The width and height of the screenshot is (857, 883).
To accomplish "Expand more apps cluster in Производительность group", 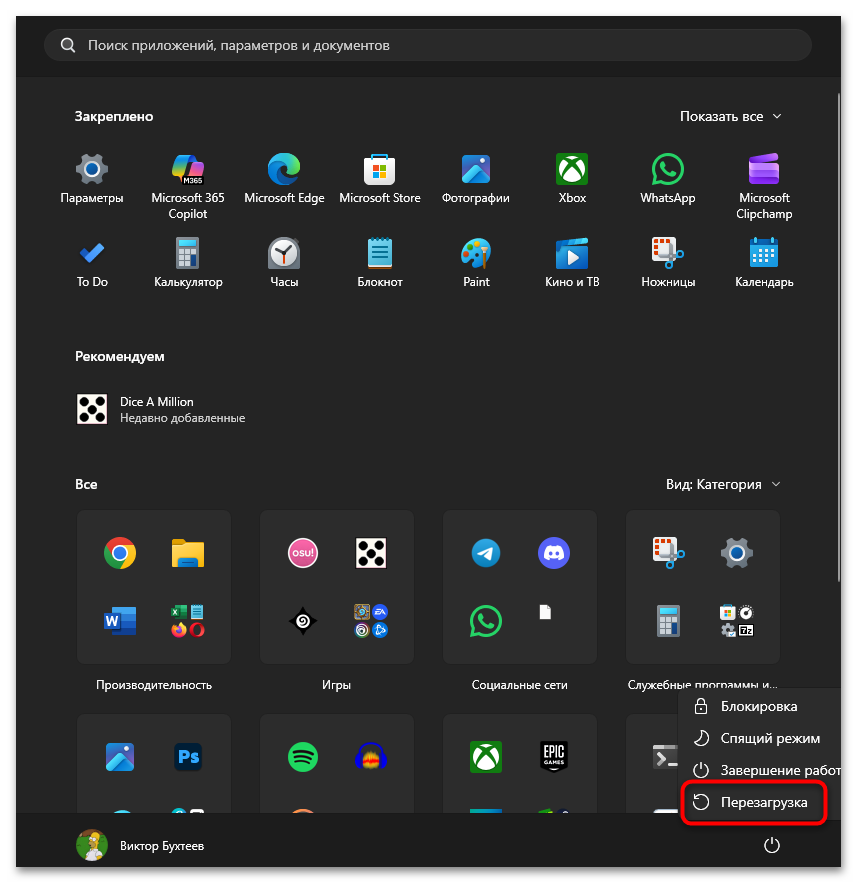I will 188,621.
